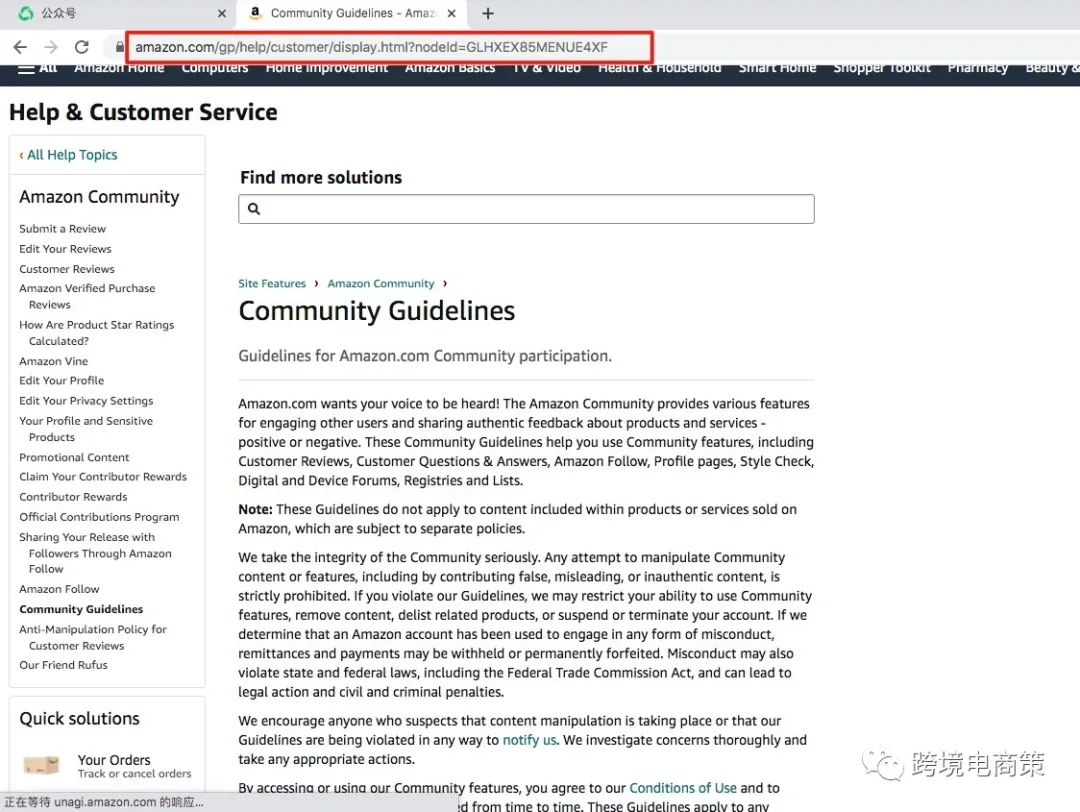Open Edit Your Reviews help topic
The height and width of the screenshot is (812, 1080).
coord(65,249)
